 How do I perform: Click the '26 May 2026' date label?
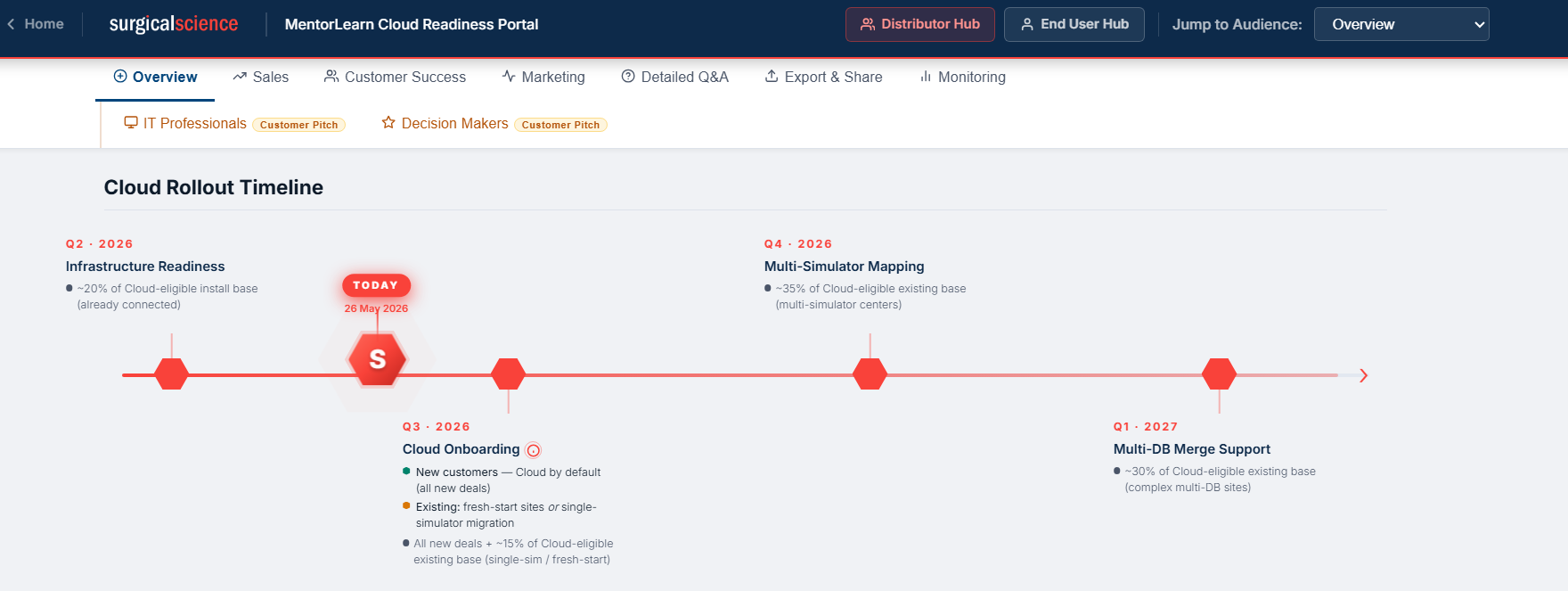click(376, 308)
